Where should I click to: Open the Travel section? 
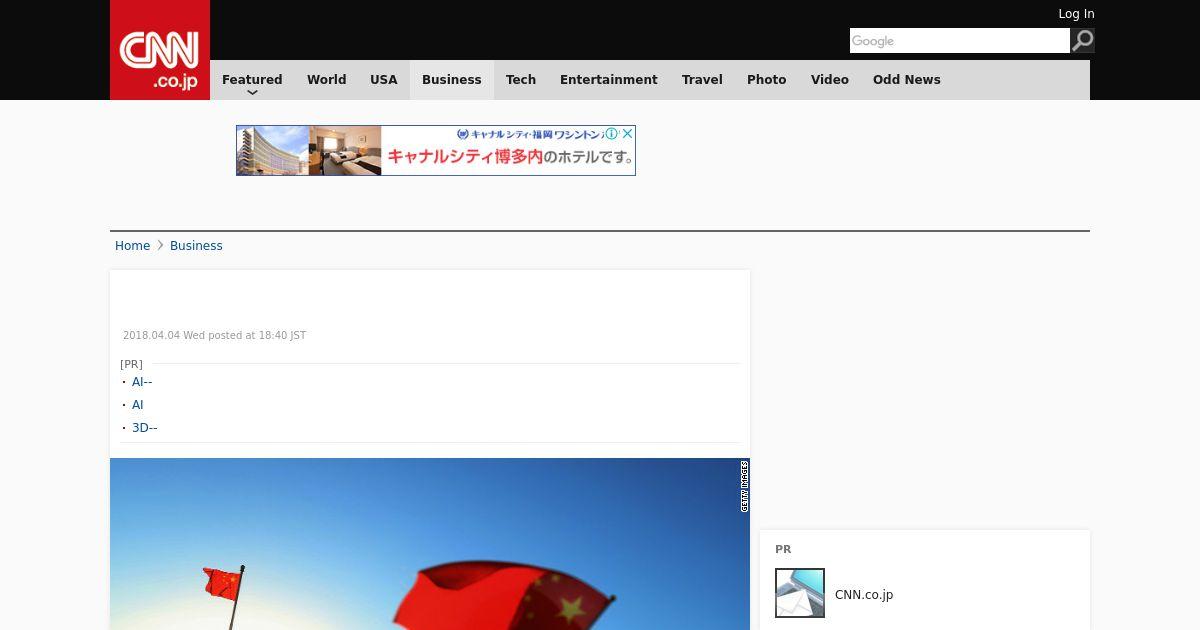coord(702,79)
